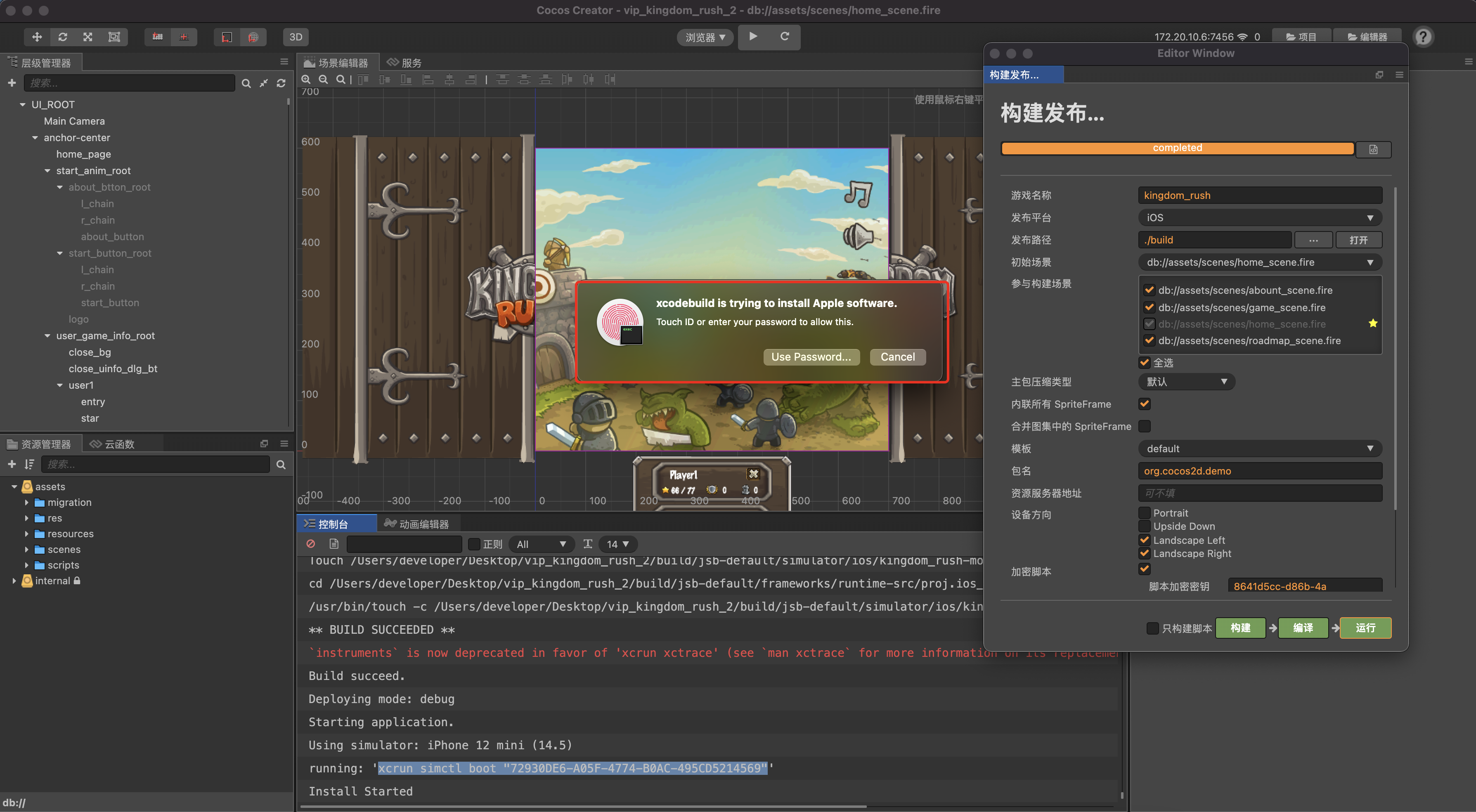The height and width of the screenshot is (812, 1476).
Task: Select the move transform tool
Action: [x=37, y=37]
